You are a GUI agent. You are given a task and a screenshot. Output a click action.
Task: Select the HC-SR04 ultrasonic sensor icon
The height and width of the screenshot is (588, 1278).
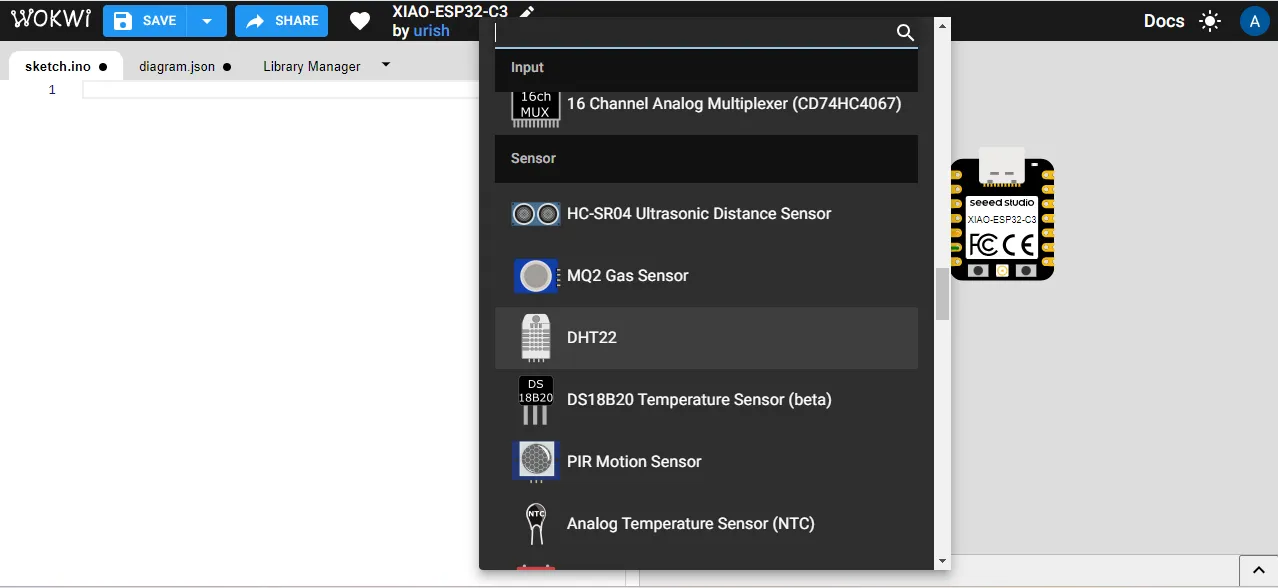535,214
